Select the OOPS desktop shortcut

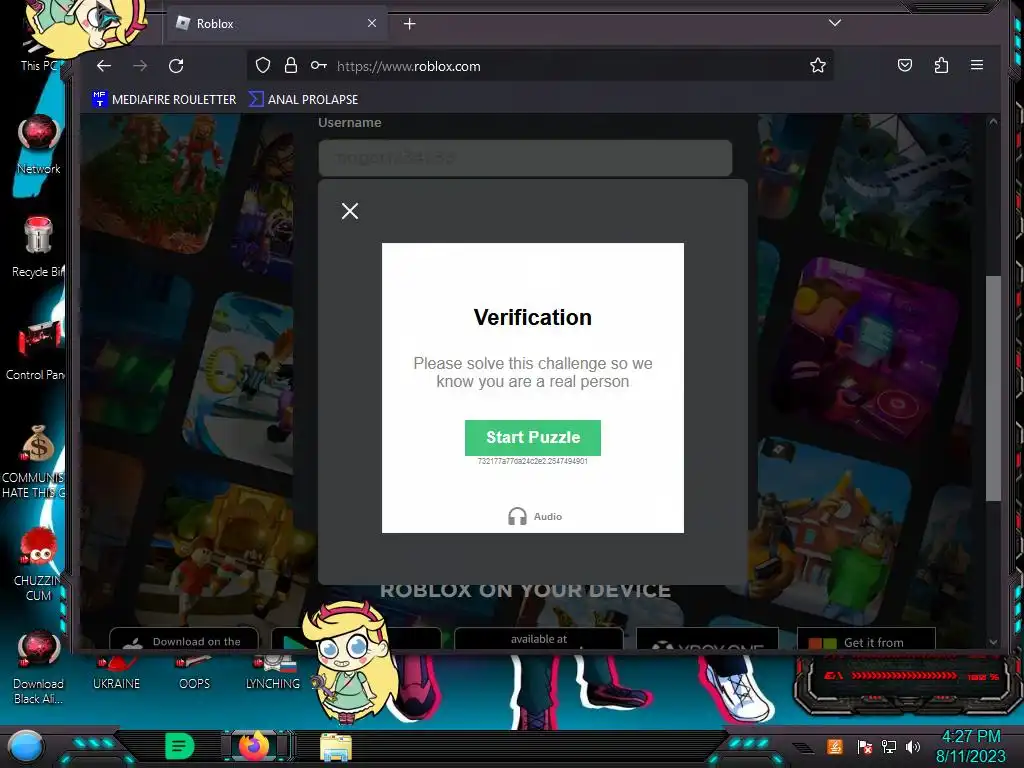coord(194,673)
